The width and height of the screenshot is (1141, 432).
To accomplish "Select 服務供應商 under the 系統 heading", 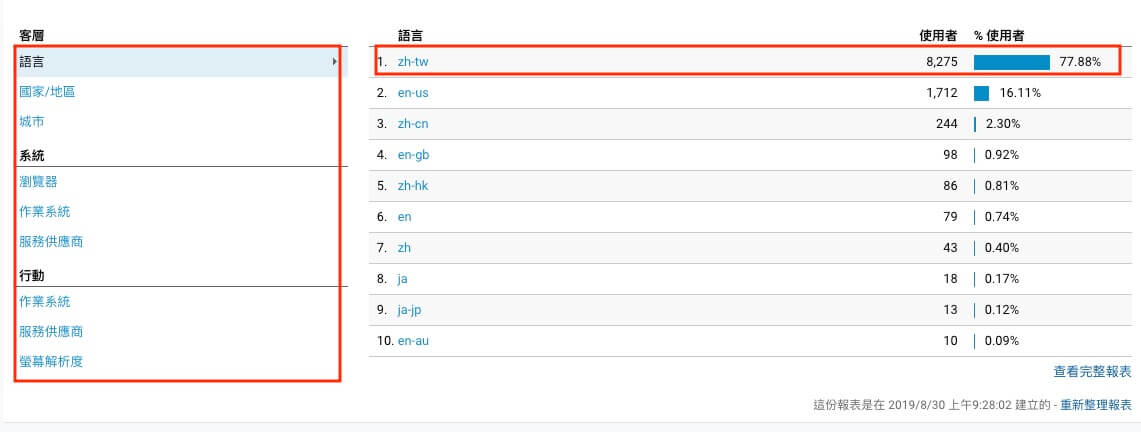I will 51,242.
